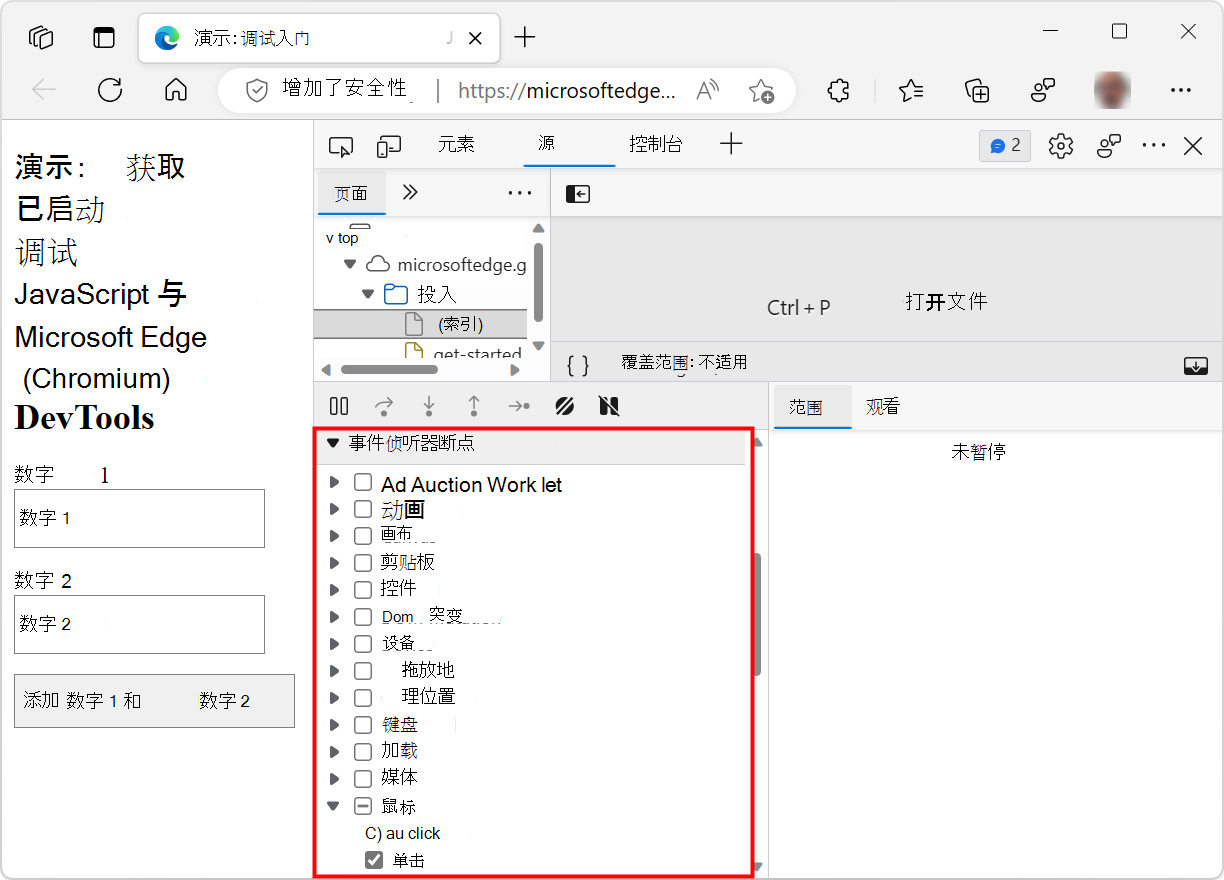This screenshot has height=880, width=1224.
Task: Click the Step out button
Action: [x=474, y=406]
